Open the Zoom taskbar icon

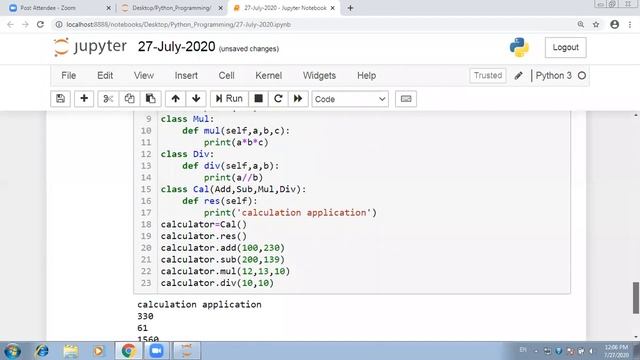(x=156, y=351)
